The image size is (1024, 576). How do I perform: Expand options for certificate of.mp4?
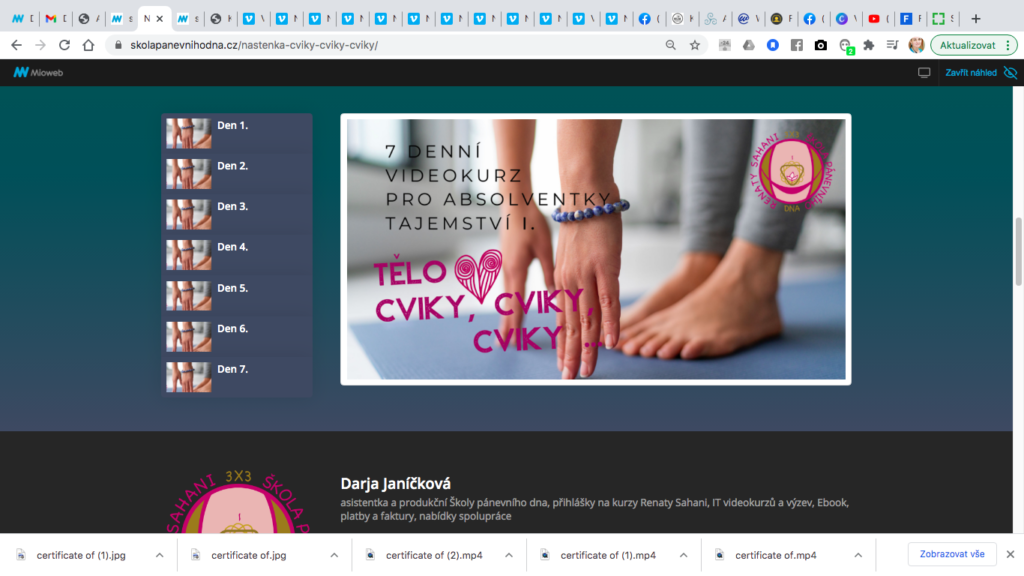tap(858, 555)
